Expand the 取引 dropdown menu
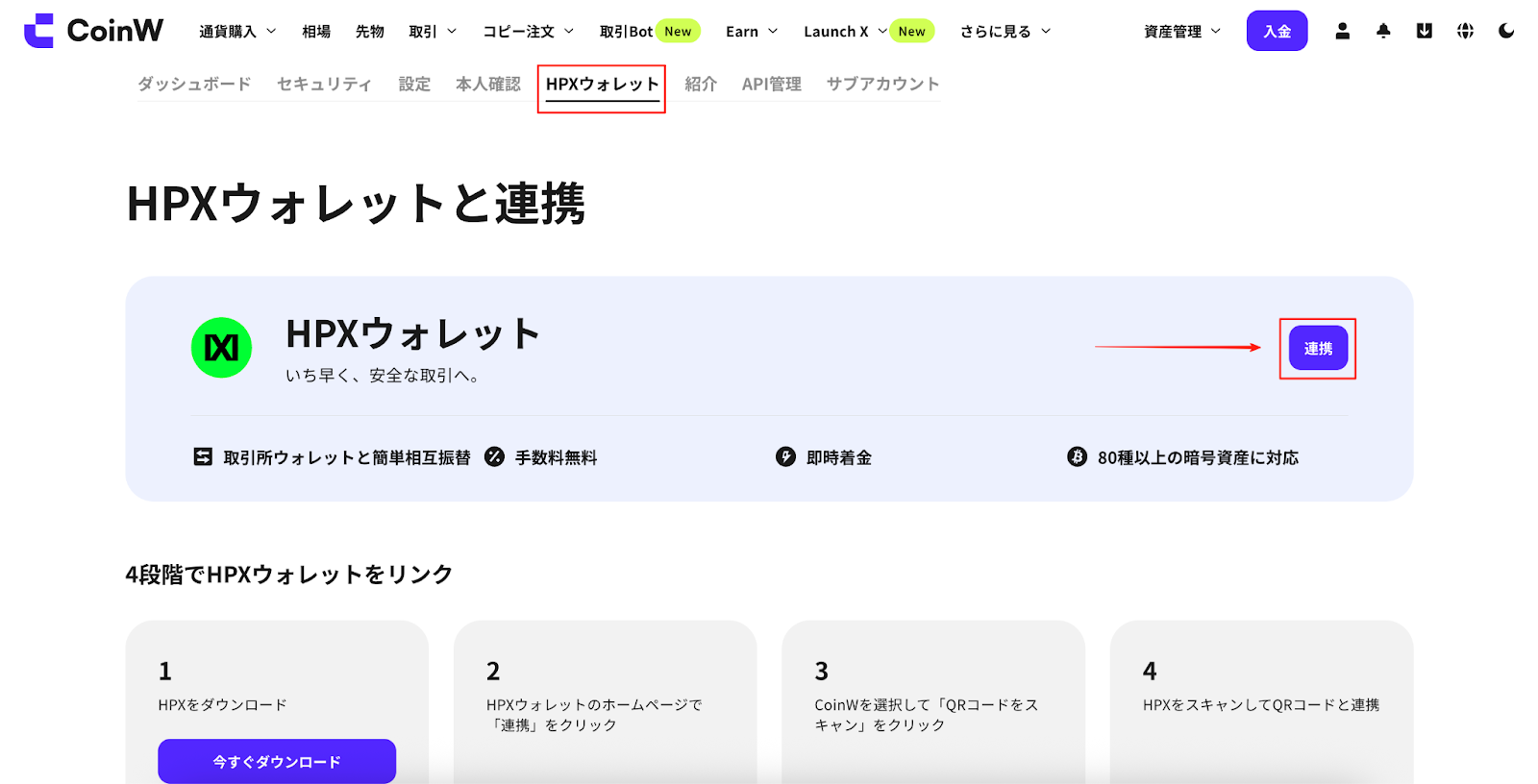Screen dimensions: 1538x784 click(x=433, y=32)
